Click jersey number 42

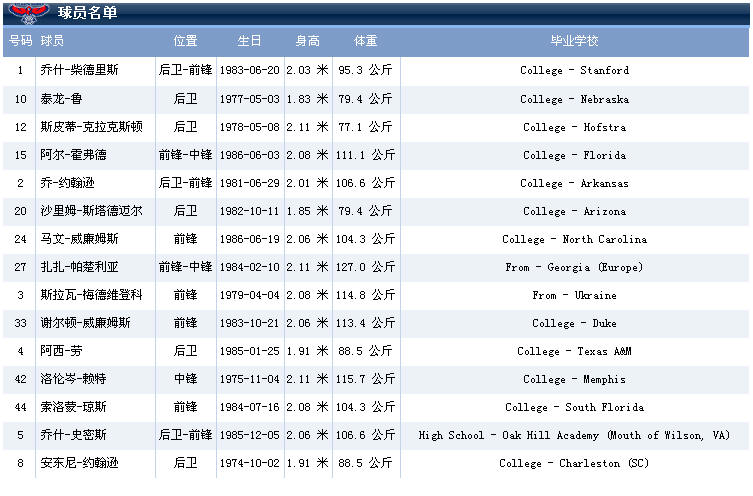tap(20, 379)
